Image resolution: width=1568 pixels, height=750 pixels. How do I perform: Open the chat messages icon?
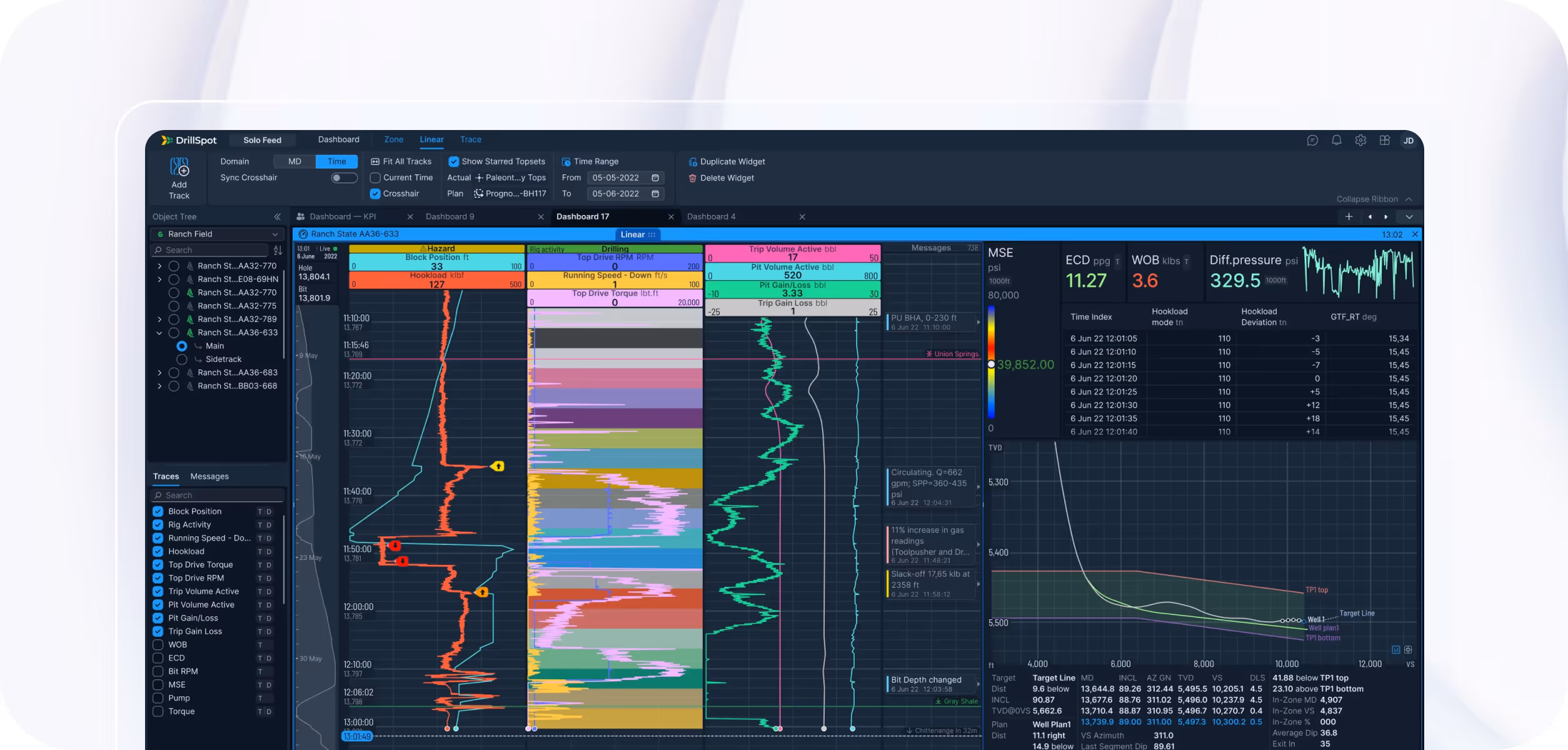click(1312, 141)
